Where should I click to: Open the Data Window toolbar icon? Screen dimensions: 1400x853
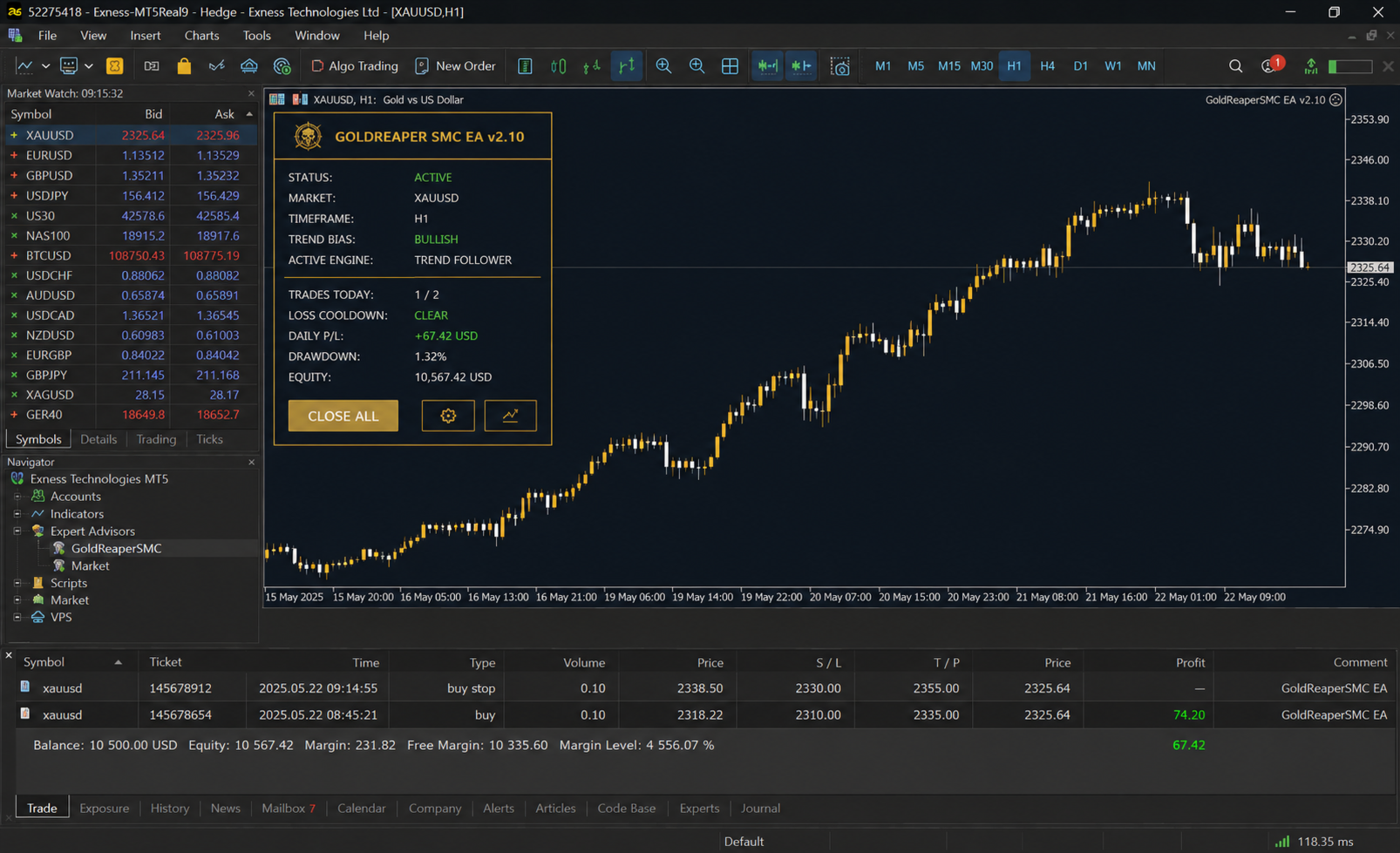(x=152, y=66)
